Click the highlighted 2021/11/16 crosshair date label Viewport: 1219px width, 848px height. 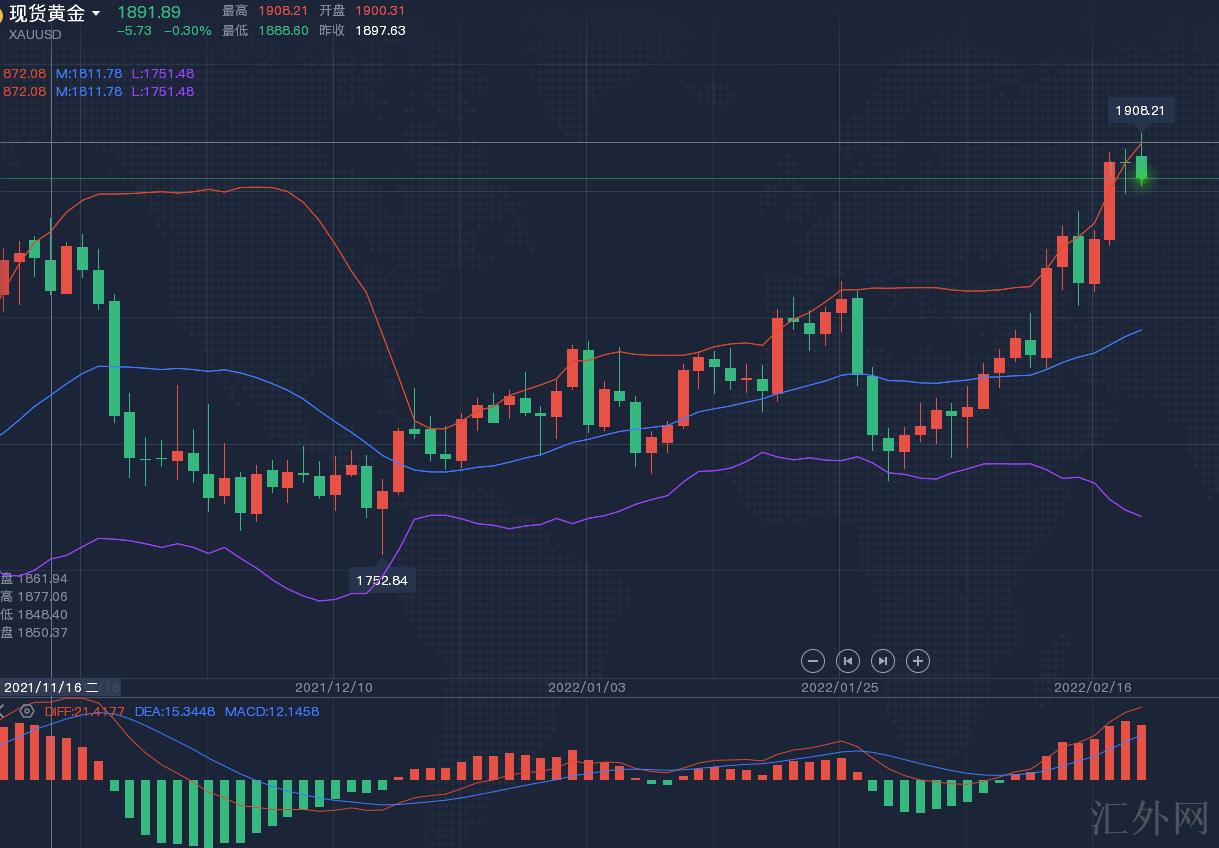click(50, 687)
